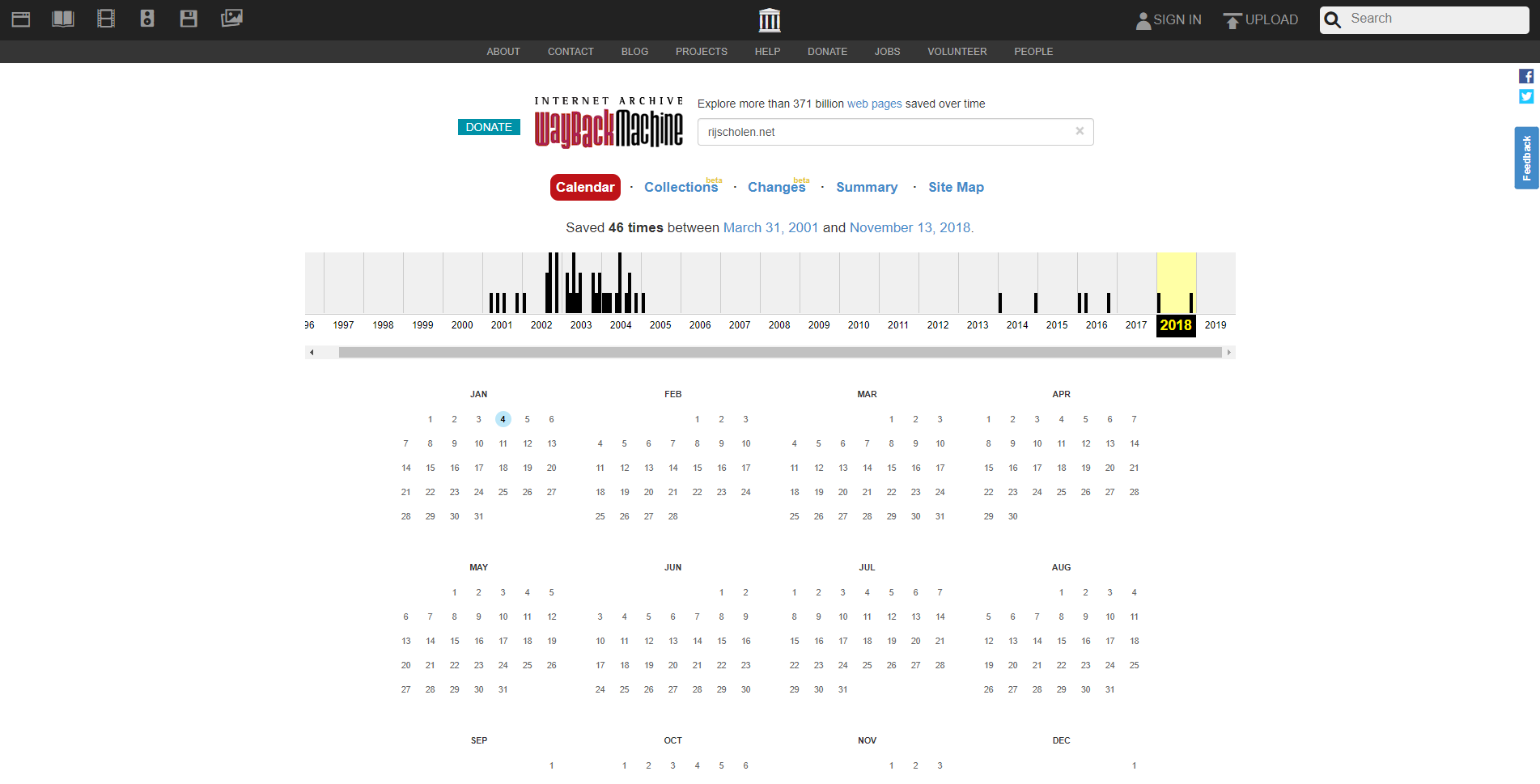Open the Texts book icon
Viewport: 1540px width, 784px height.
click(63, 19)
